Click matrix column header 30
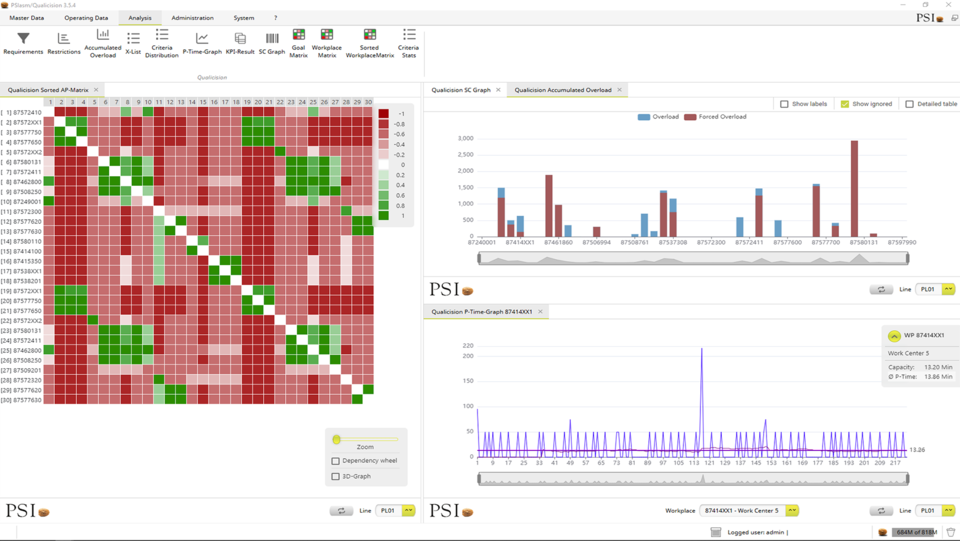 coord(368,102)
